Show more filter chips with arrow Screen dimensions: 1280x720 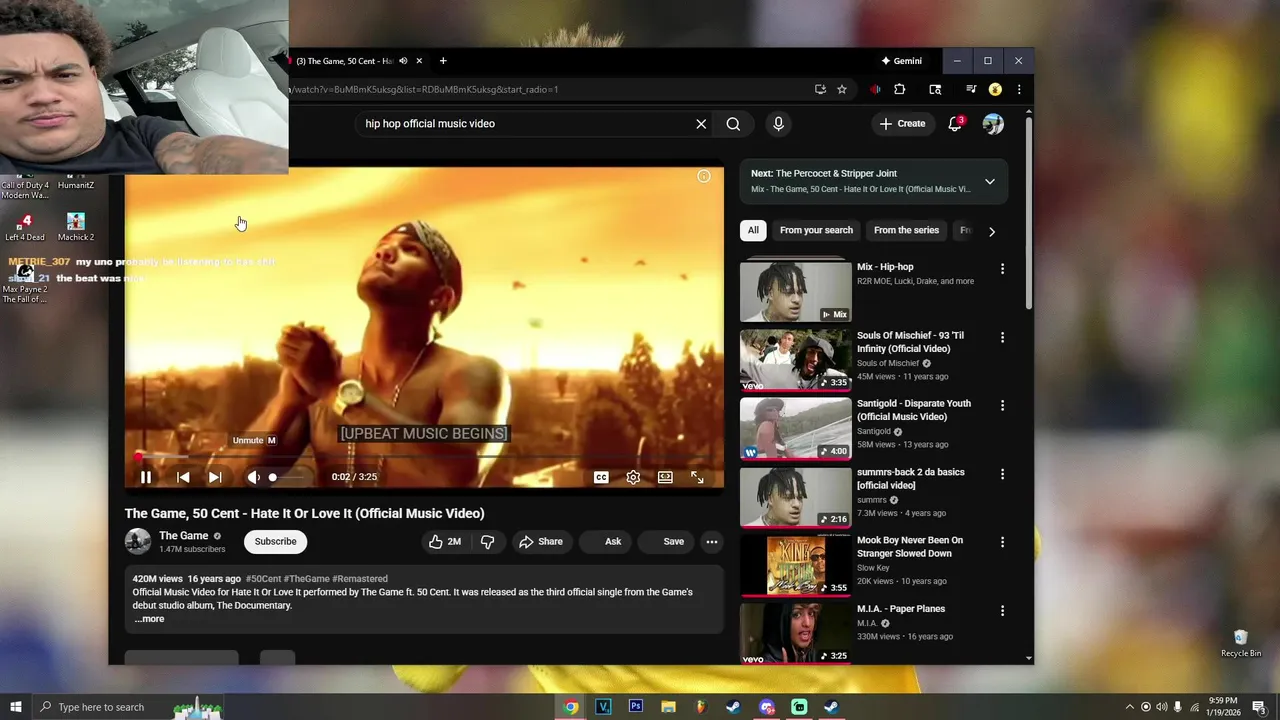[x=992, y=231]
